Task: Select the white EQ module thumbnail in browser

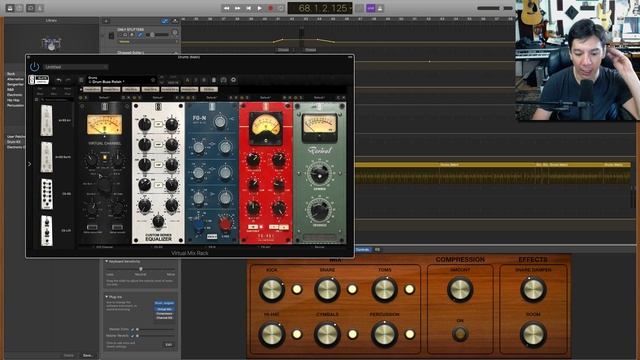Action: tap(47, 194)
